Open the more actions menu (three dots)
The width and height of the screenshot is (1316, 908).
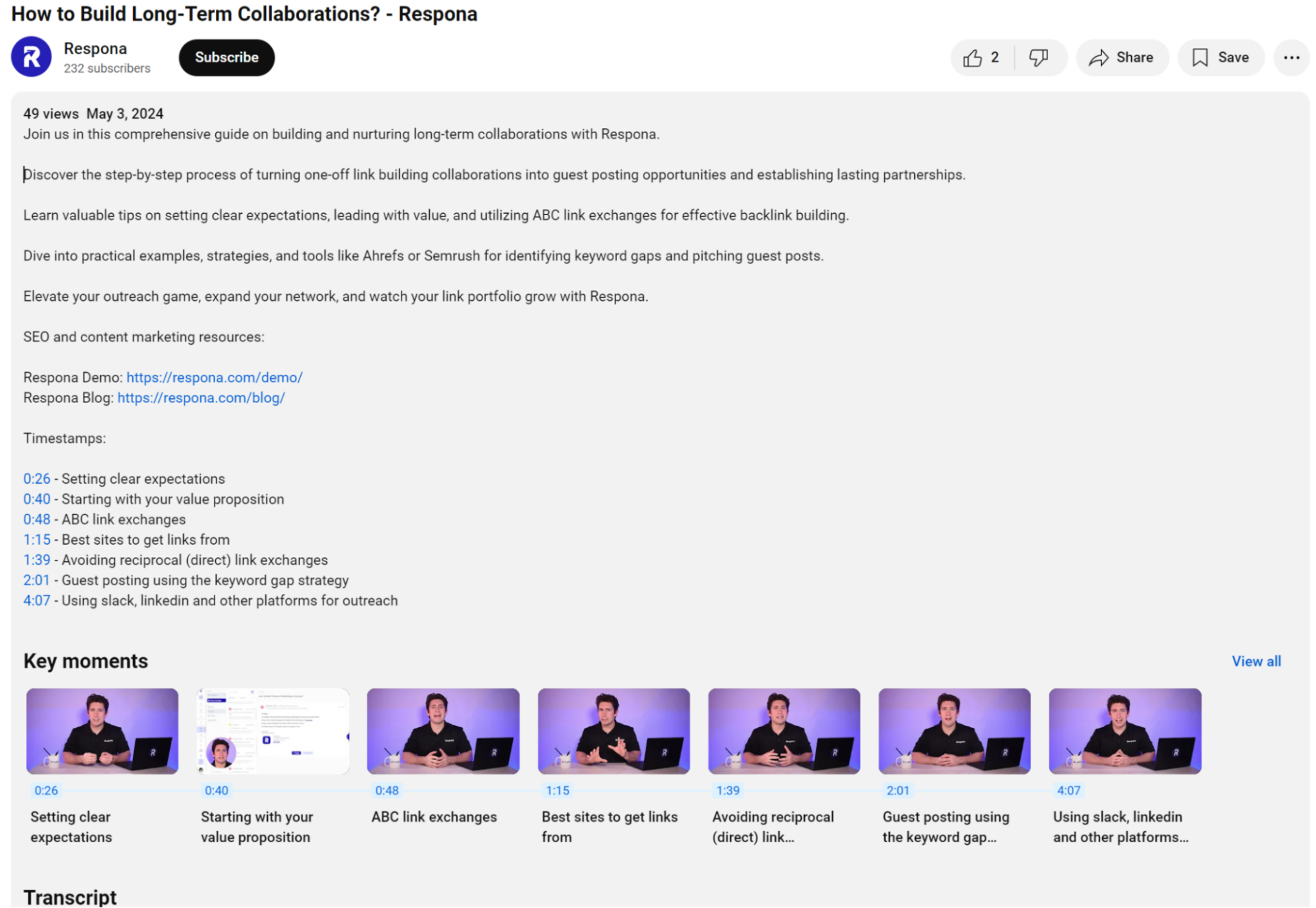click(1291, 58)
